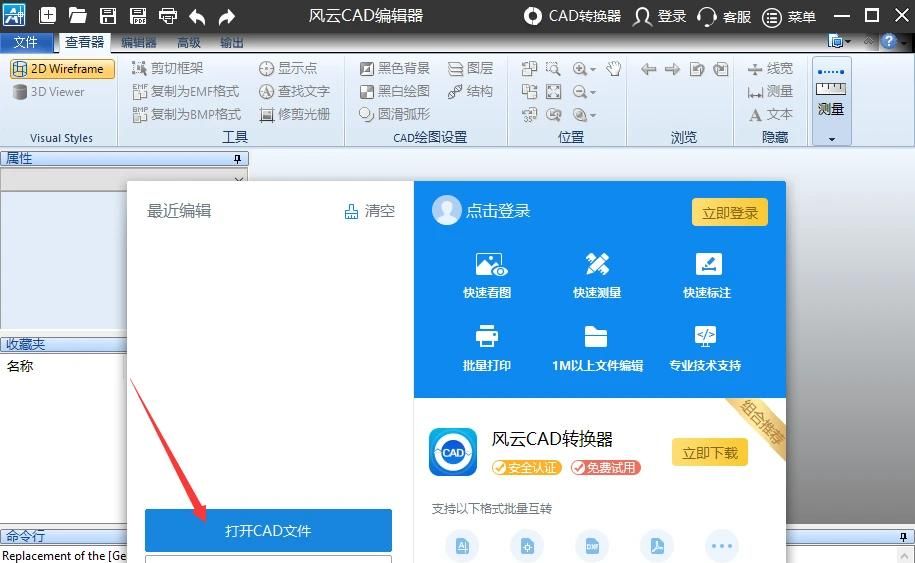Image resolution: width=915 pixels, height=563 pixels.
Task: Print using the printer icon in title bar
Action: [x=168, y=16]
